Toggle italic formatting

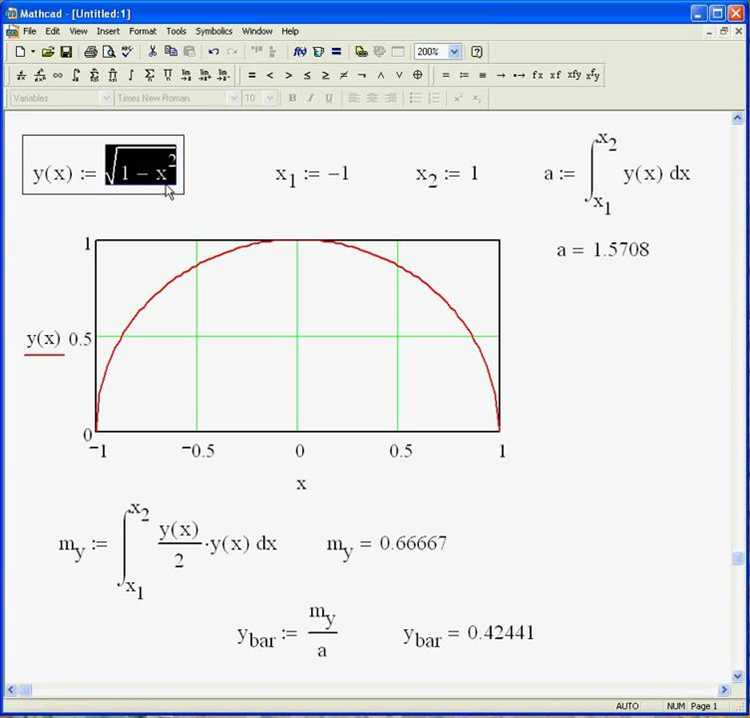click(310, 99)
